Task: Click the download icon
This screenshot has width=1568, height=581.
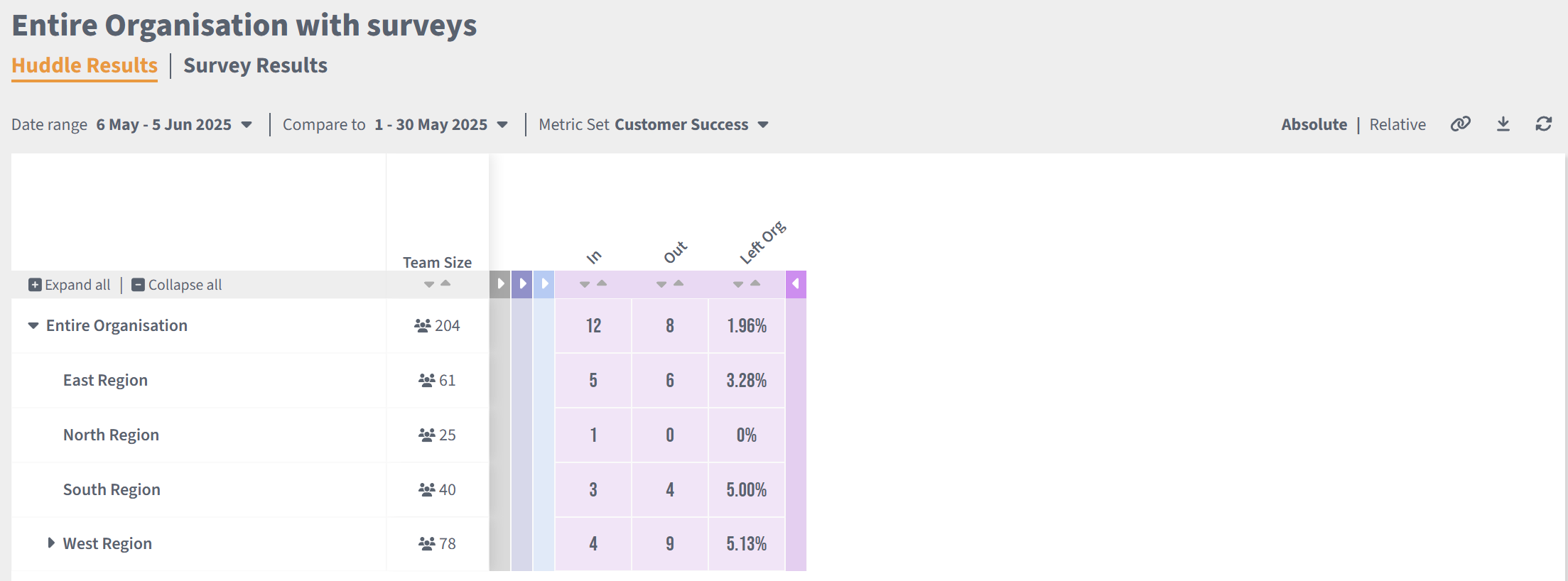Action: (1503, 124)
